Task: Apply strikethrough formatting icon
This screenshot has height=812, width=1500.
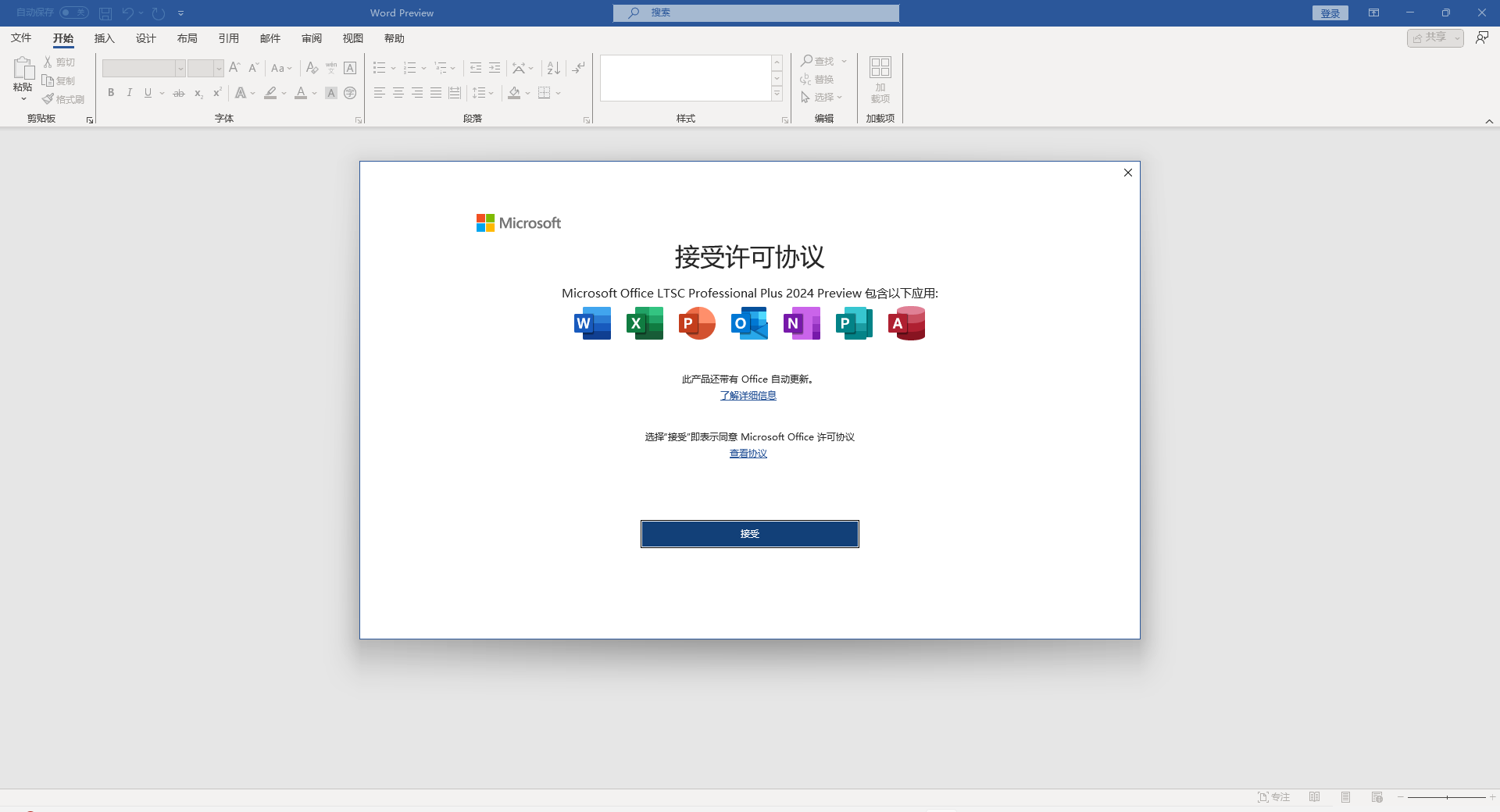Action: click(179, 93)
